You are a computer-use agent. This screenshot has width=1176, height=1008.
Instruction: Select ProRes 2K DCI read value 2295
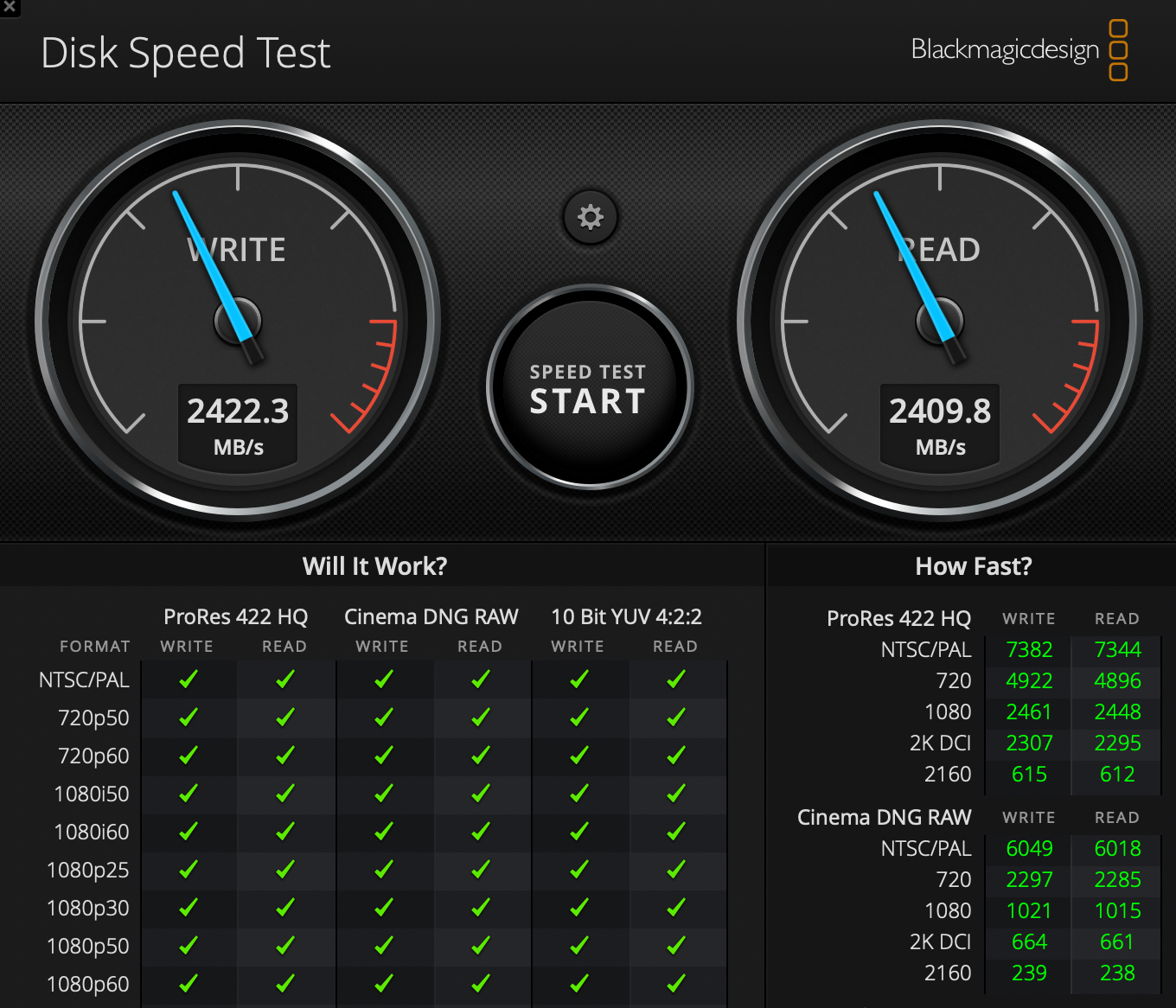(1117, 743)
